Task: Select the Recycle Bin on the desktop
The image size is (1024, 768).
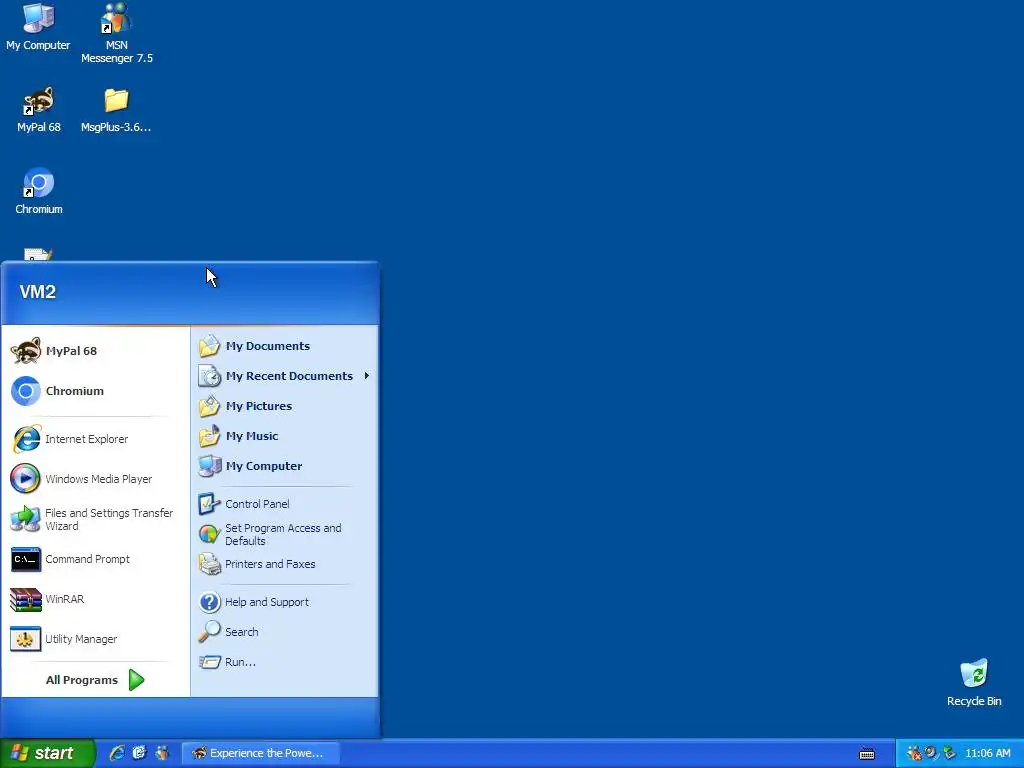Action: (974, 683)
